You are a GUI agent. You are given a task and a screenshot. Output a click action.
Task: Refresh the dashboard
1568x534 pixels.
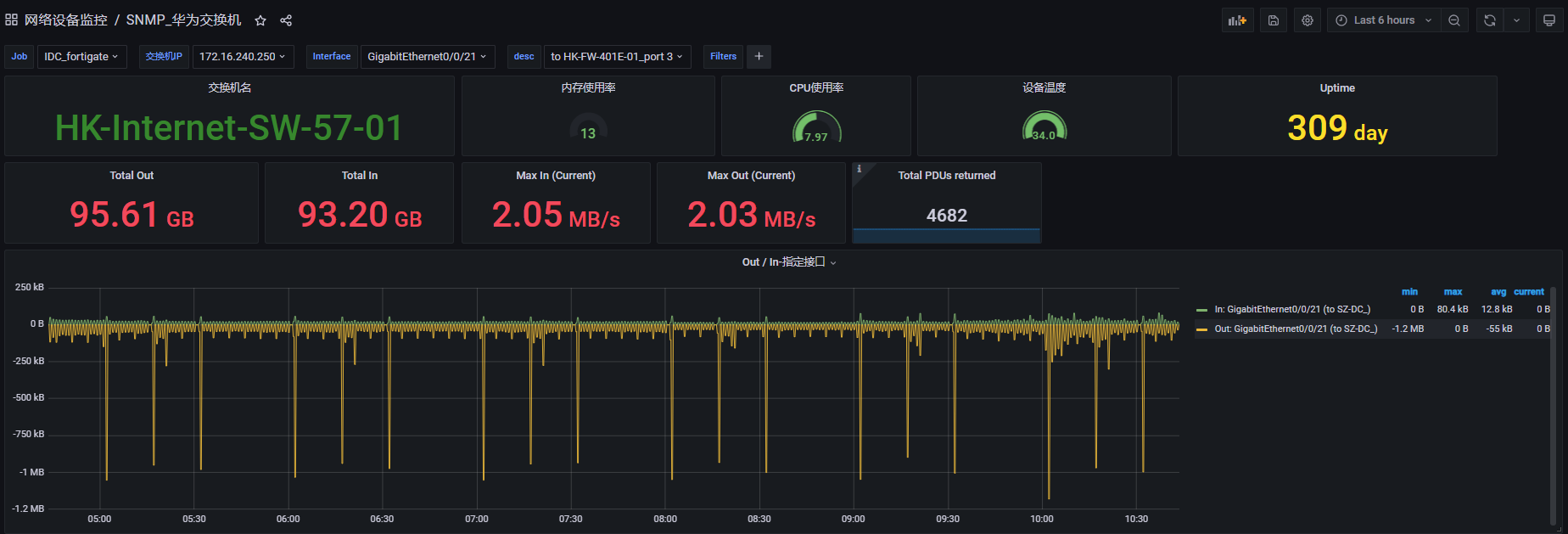click(x=1489, y=20)
